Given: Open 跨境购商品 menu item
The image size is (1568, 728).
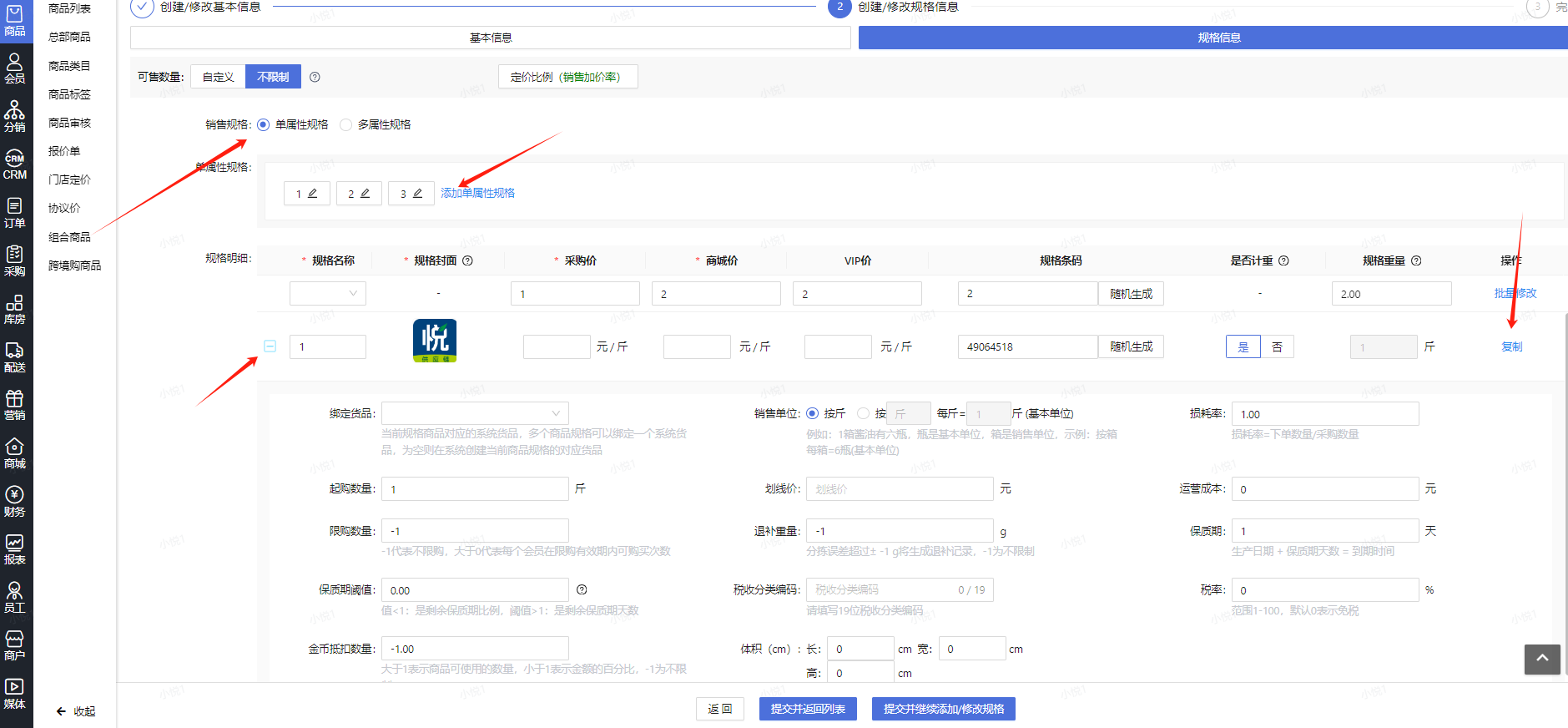Looking at the screenshot, I should click(x=74, y=265).
